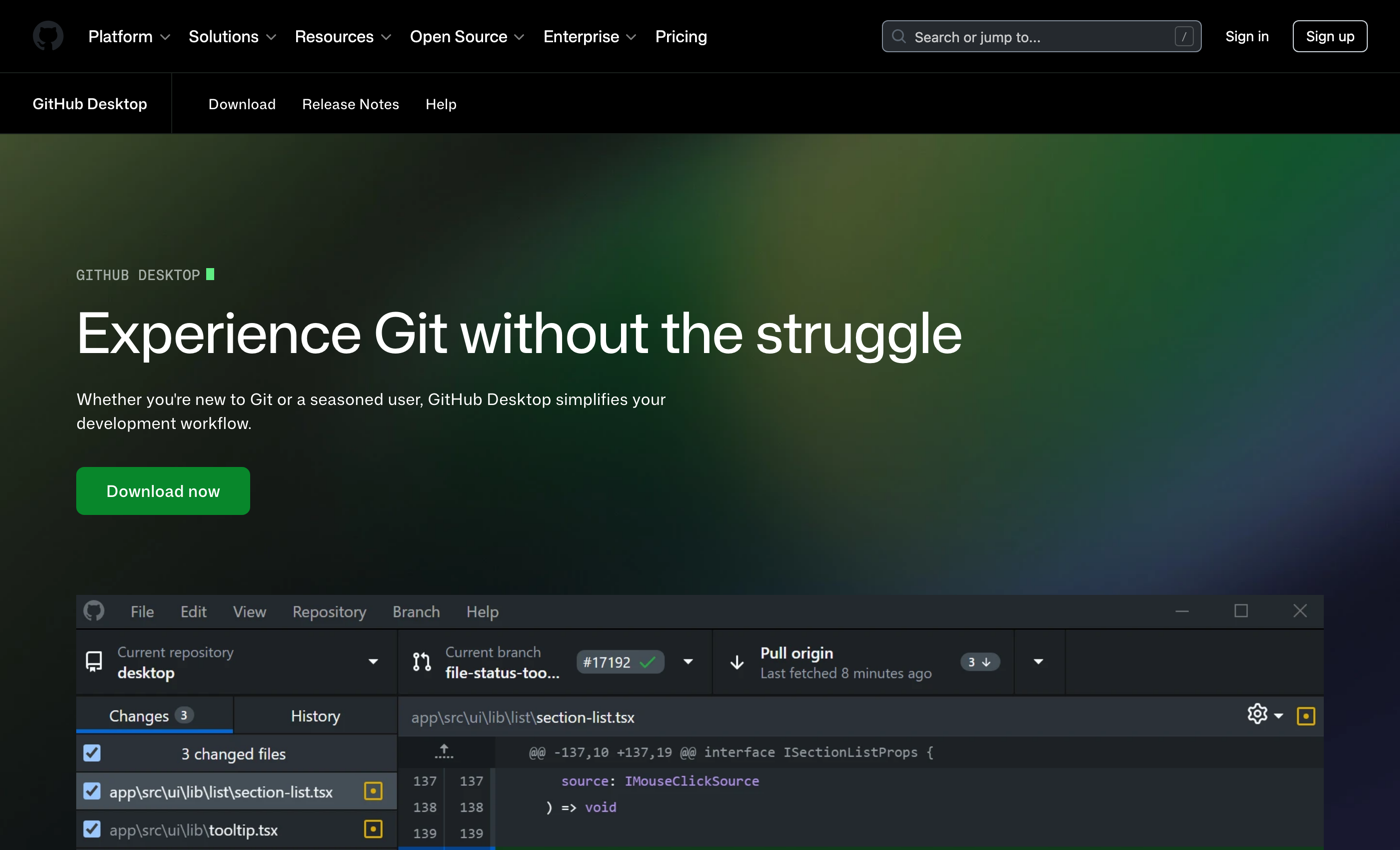Click the expand diff hunk icon
This screenshot has width=1400, height=850.
[444, 751]
